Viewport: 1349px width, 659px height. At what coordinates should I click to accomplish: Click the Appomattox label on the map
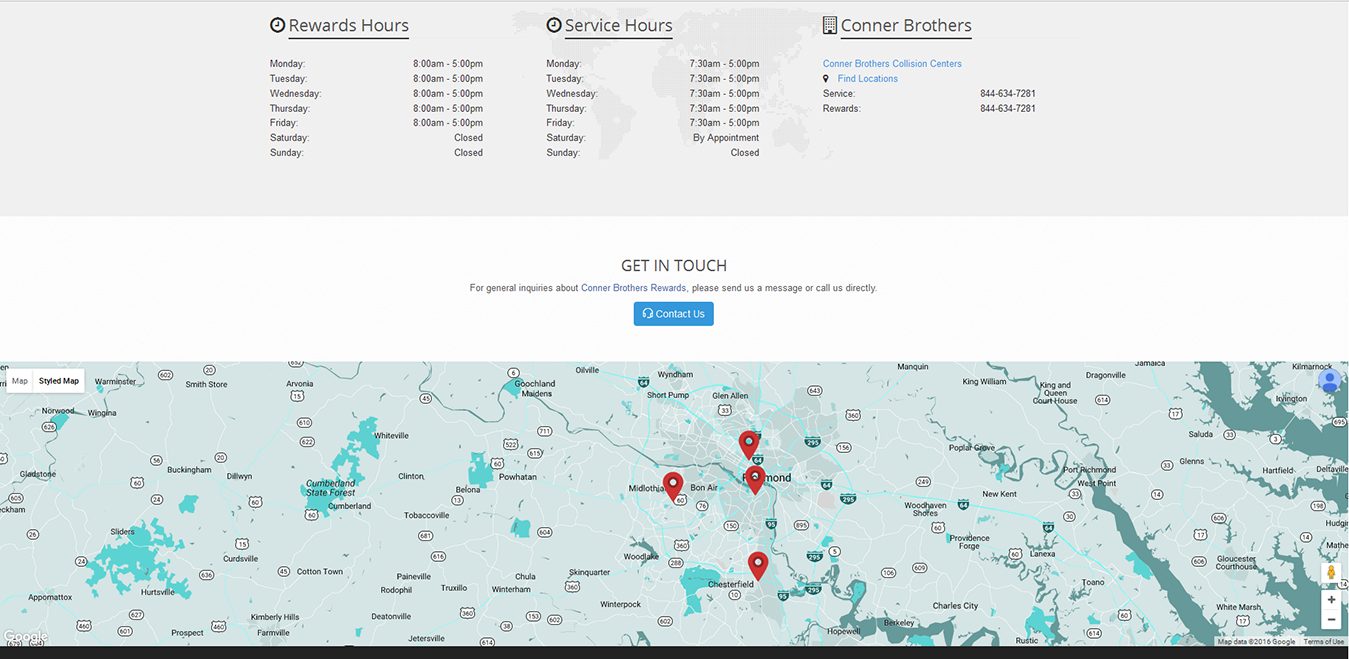50,597
